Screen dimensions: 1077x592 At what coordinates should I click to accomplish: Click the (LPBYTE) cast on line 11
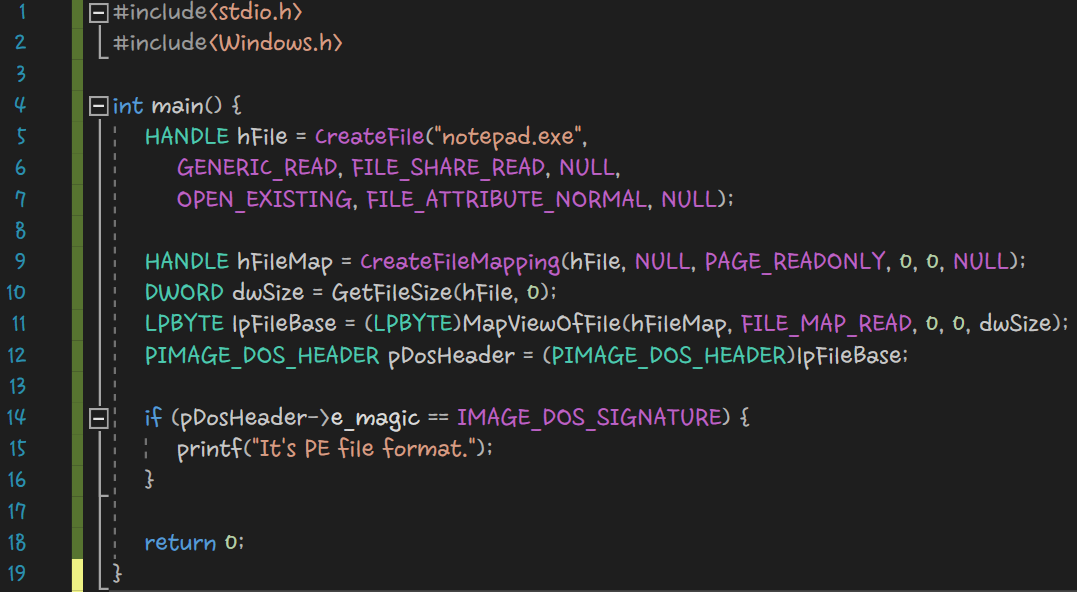point(413,323)
